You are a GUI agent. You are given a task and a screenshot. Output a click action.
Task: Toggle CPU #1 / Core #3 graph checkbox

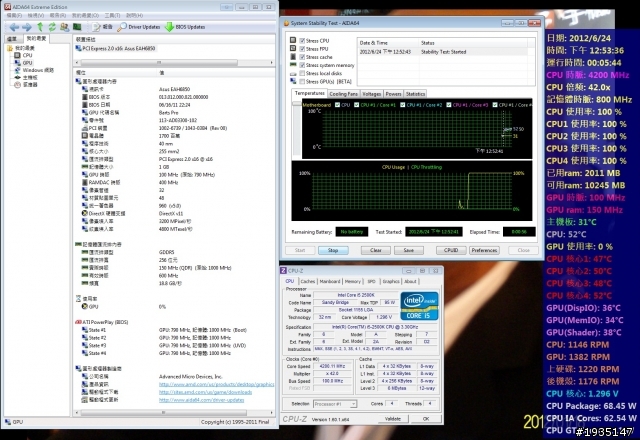point(449,105)
